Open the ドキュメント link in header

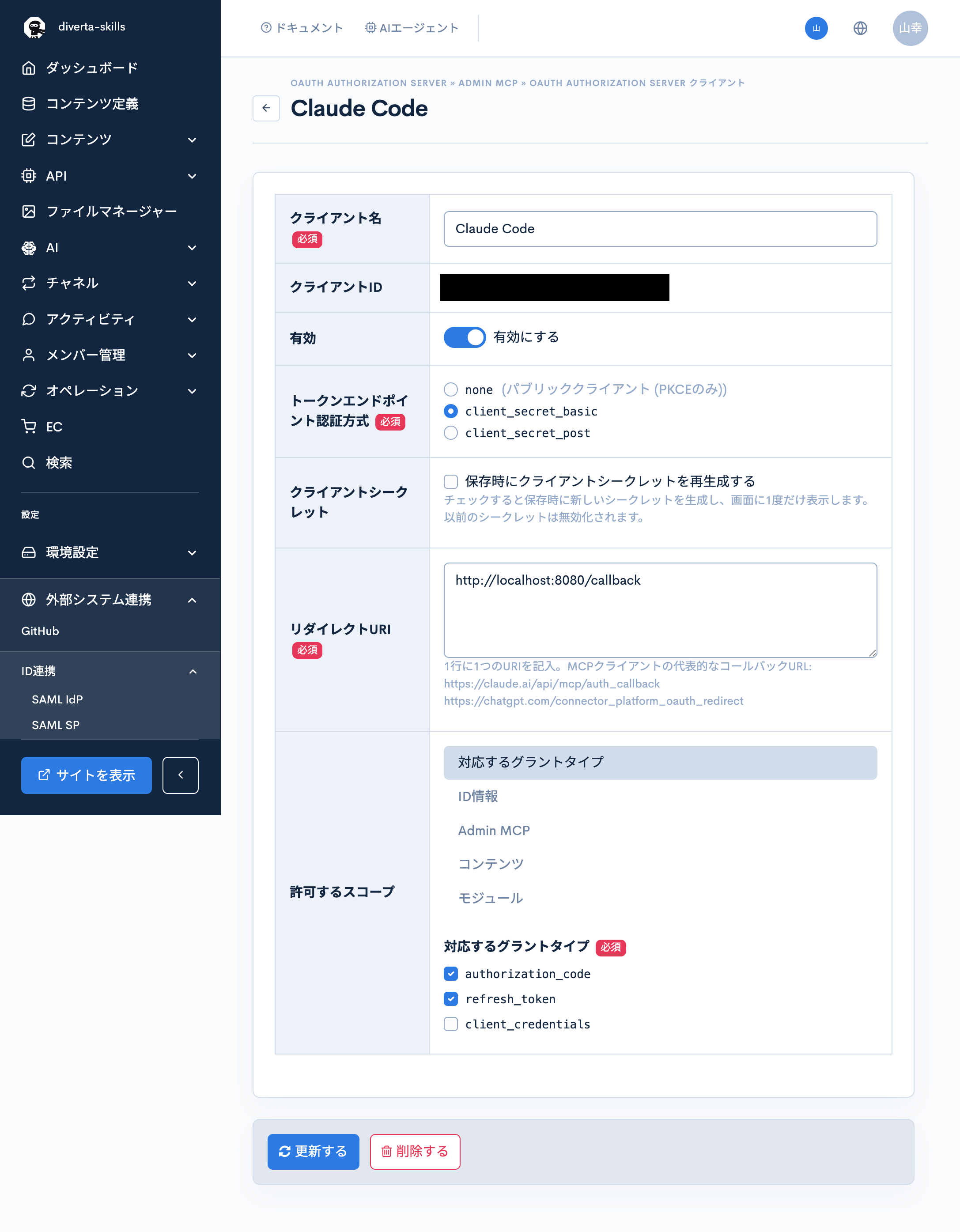[302, 28]
